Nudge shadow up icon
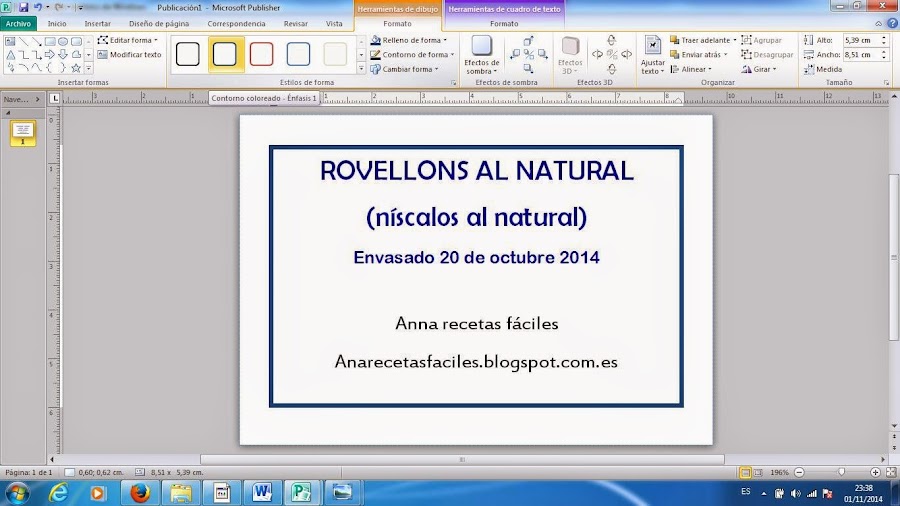This screenshot has height=506, width=900. click(529, 41)
